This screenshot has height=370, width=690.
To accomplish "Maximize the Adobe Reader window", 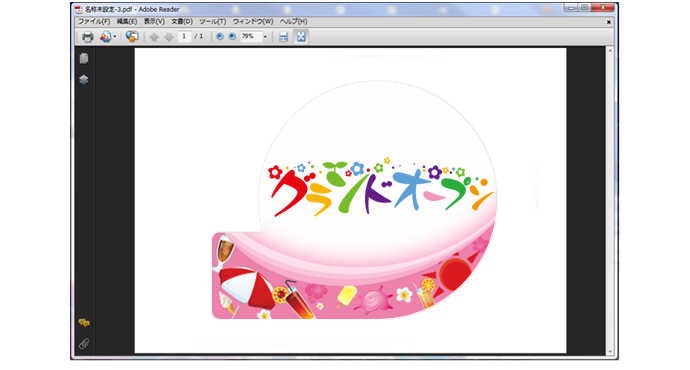I will (584, 7).
